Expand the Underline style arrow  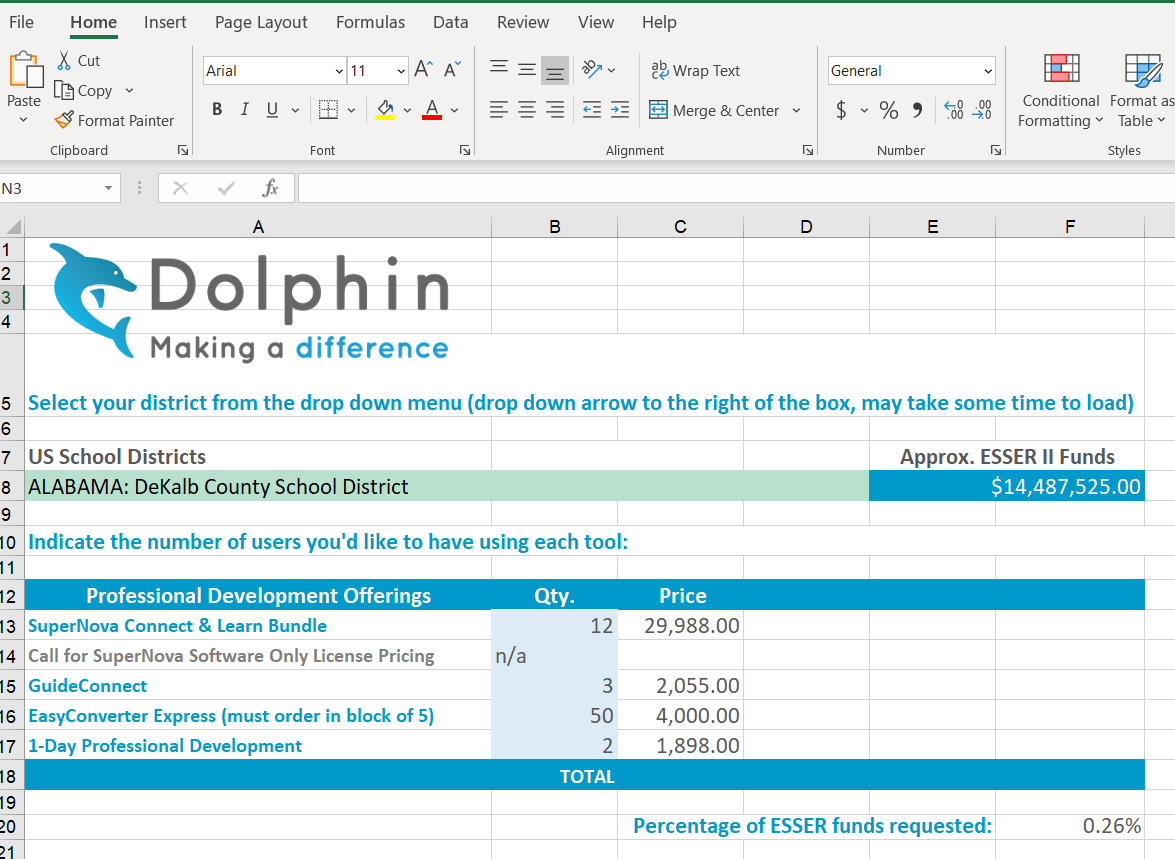pos(295,110)
